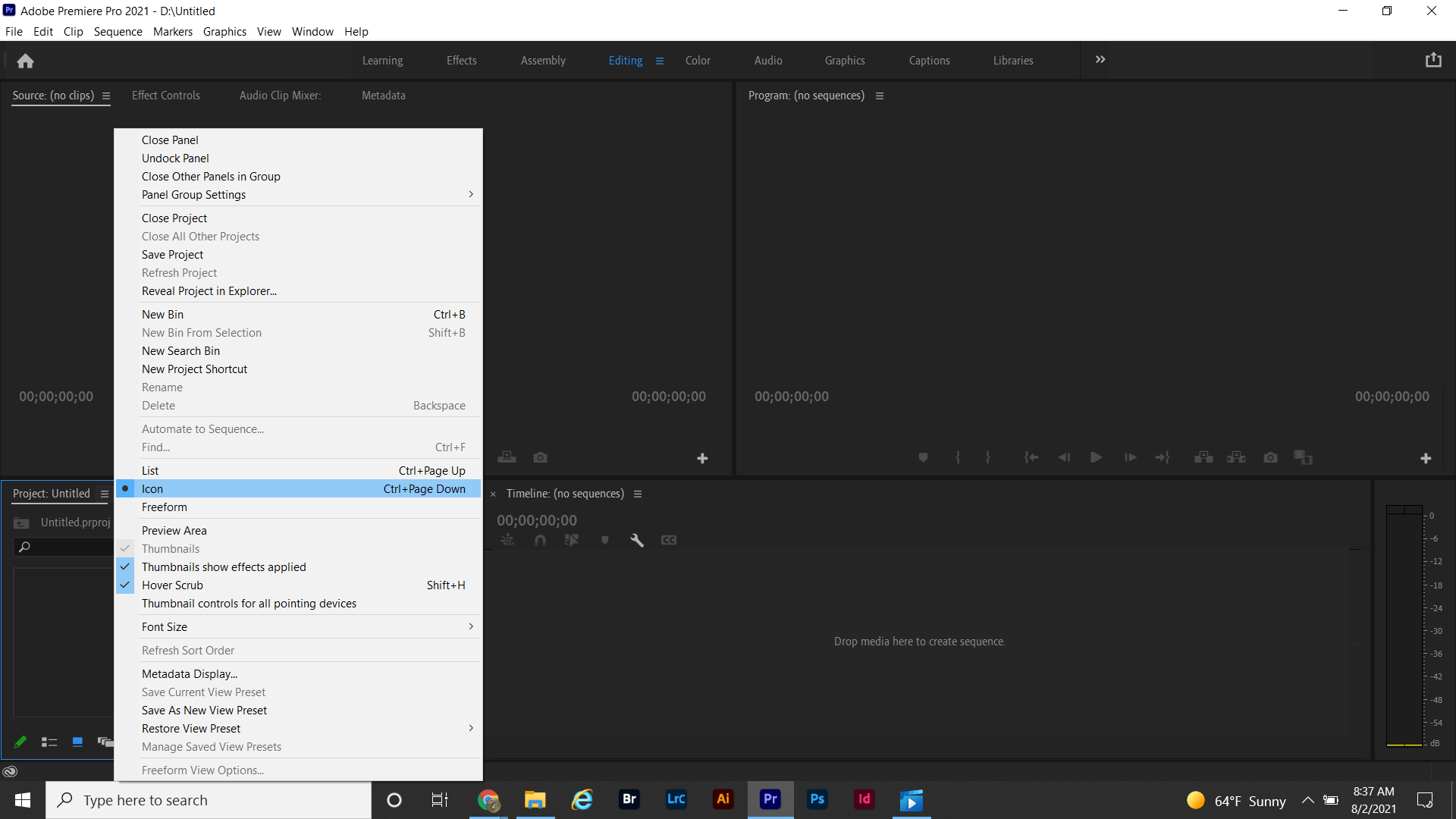1456x819 pixels.
Task: Choose Freeform from the context menu
Action: click(x=164, y=507)
